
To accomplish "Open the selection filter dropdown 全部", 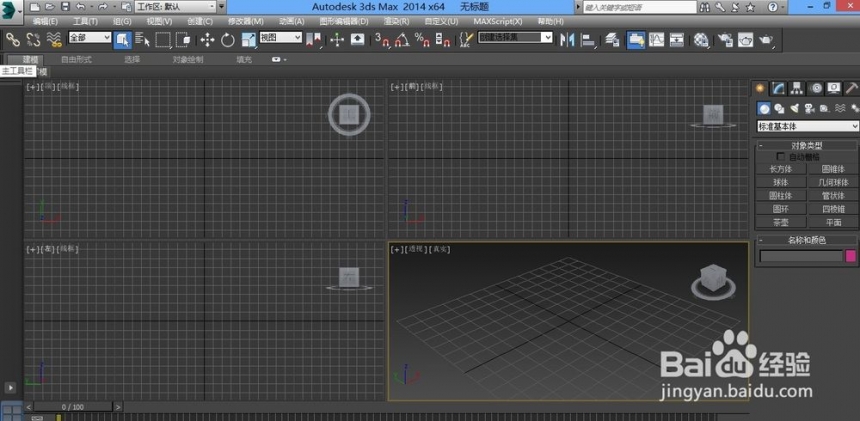I will (x=90, y=37).
